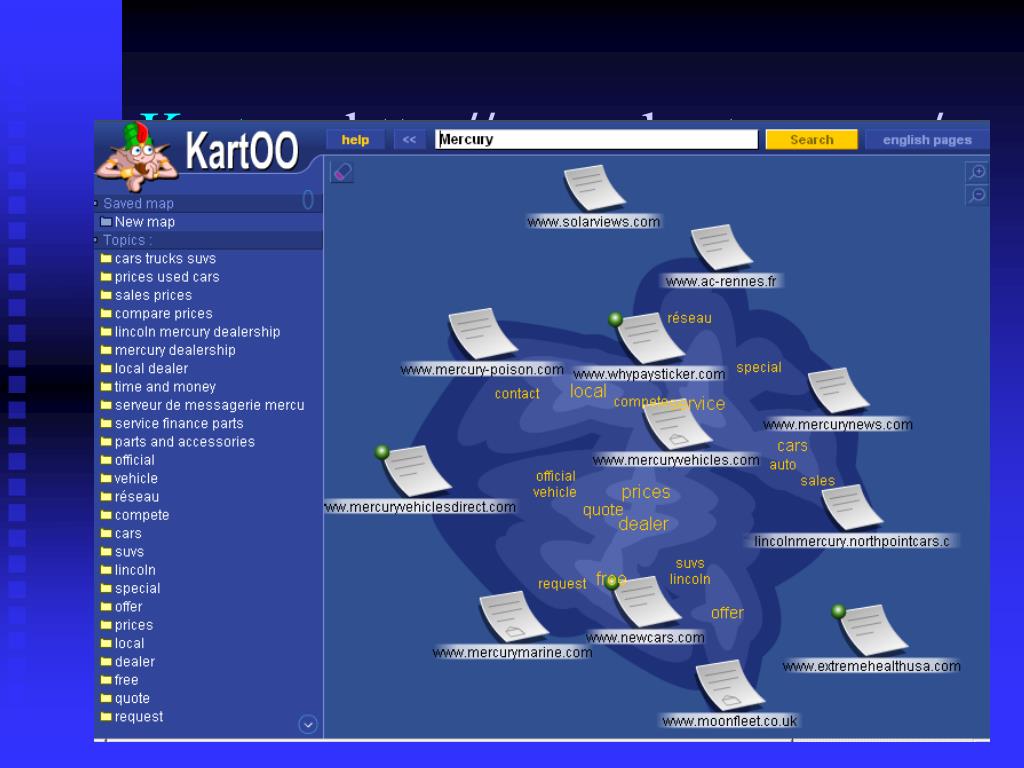Click the www.moonfleet.co.uk link label
This screenshot has width=1024, height=768.
(729, 721)
